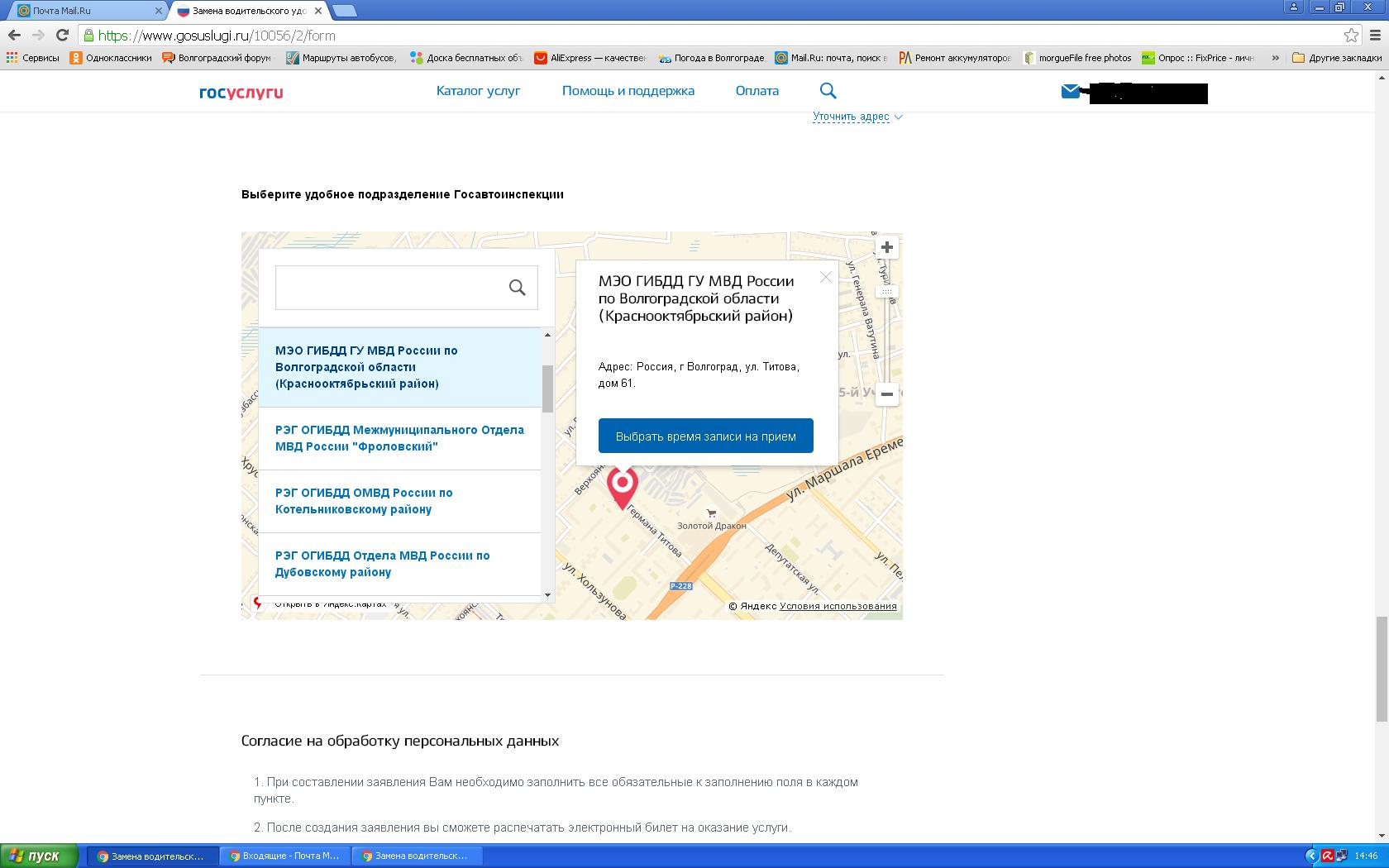Open Windows Пуск start button

coord(40,856)
